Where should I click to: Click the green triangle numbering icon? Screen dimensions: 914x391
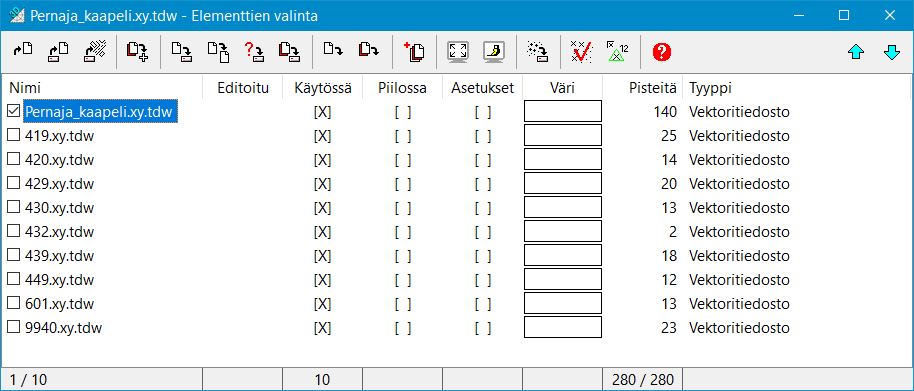pyautogui.click(x=617, y=52)
